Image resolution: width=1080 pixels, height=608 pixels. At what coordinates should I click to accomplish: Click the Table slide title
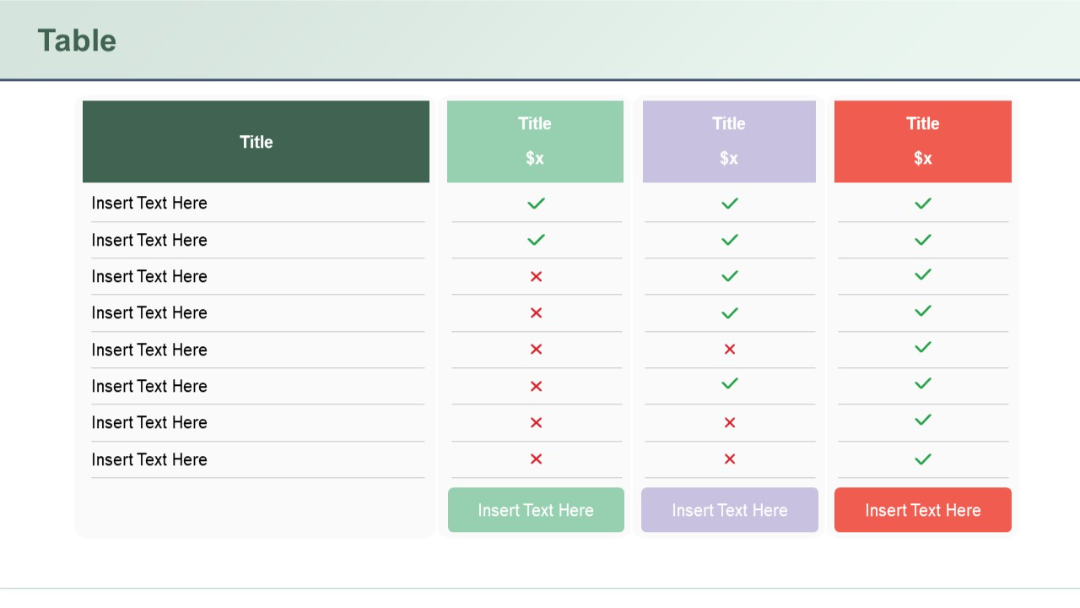coord(78,41)
